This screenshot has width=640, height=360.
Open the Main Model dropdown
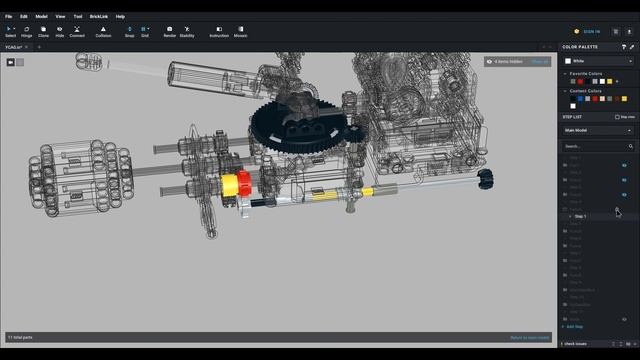[x=598, y=131]
